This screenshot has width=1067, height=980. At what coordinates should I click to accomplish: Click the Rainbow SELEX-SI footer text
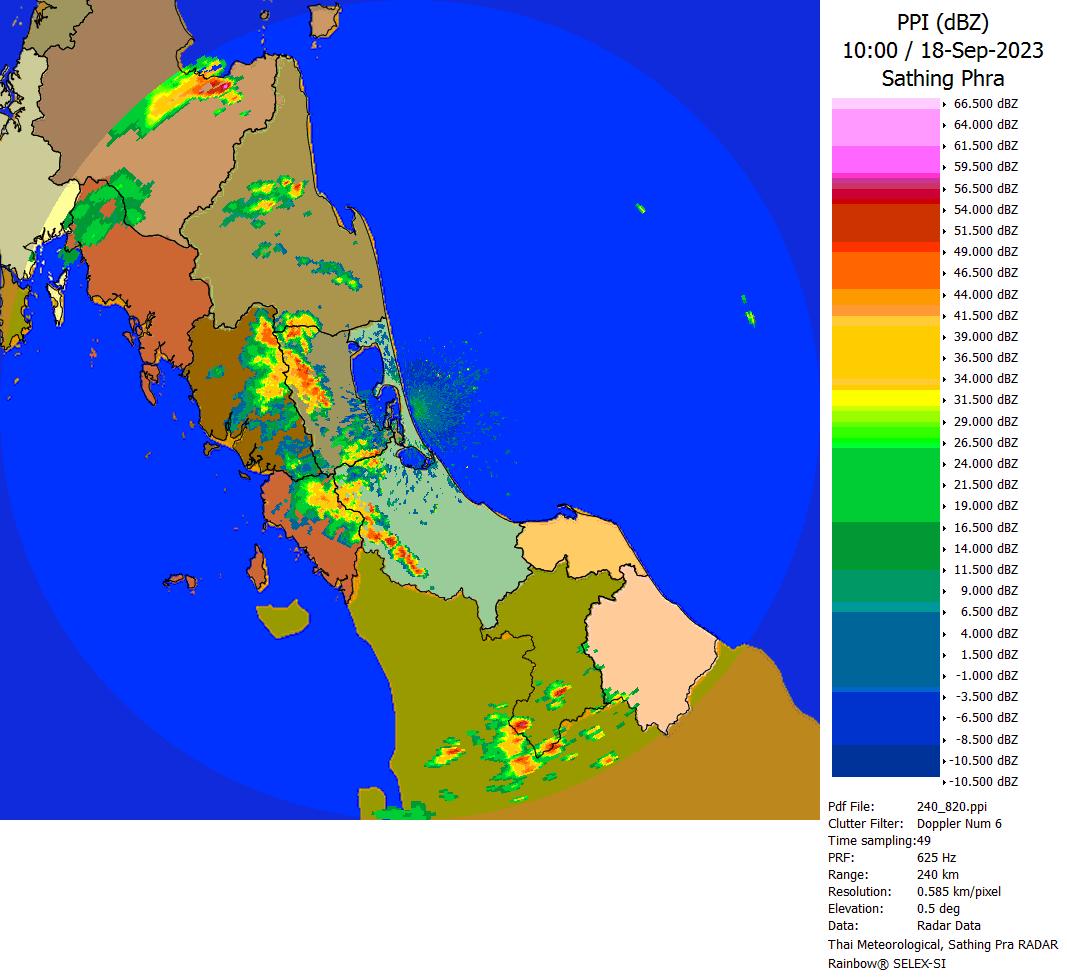[886, 963]
